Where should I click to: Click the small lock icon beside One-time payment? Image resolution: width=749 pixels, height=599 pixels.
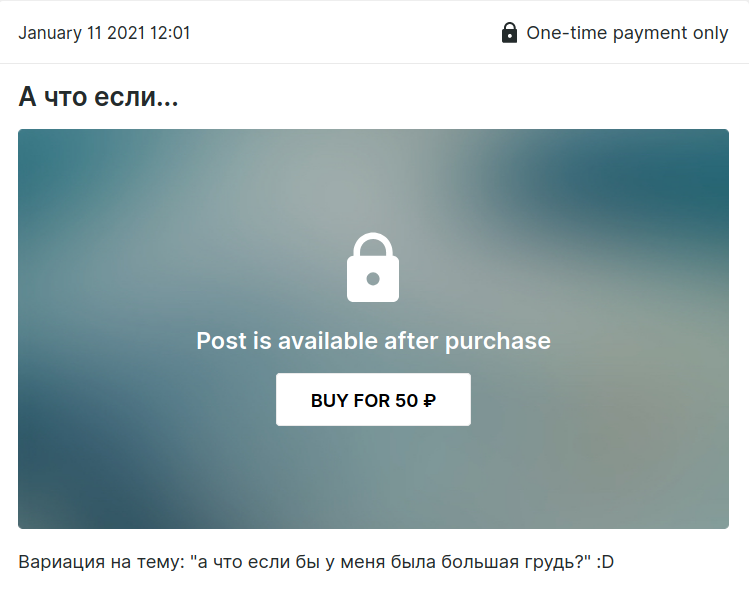tap(509, 32)
